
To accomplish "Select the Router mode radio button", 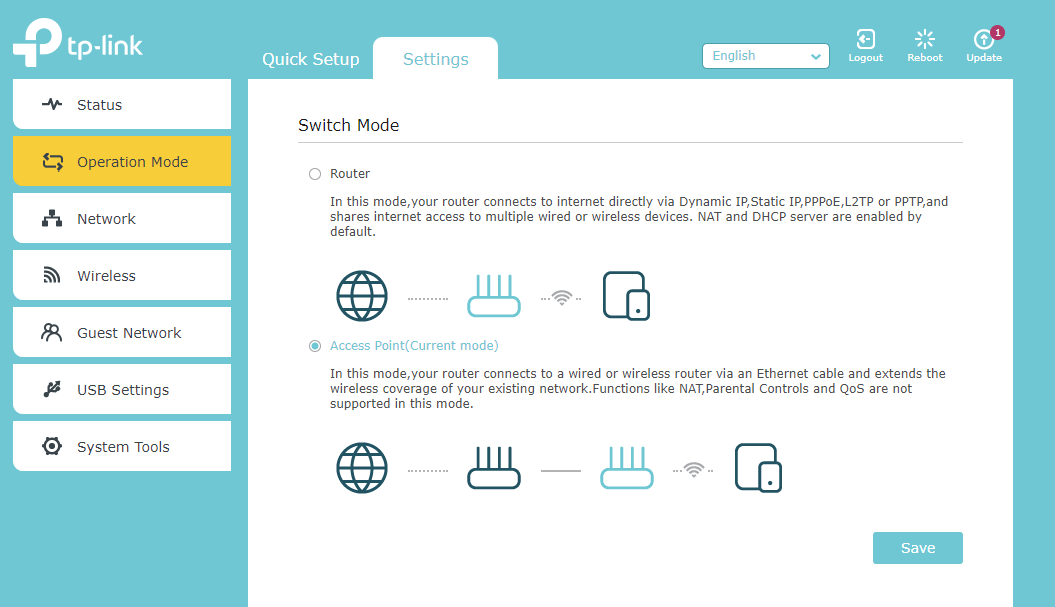I will point(315,174).
